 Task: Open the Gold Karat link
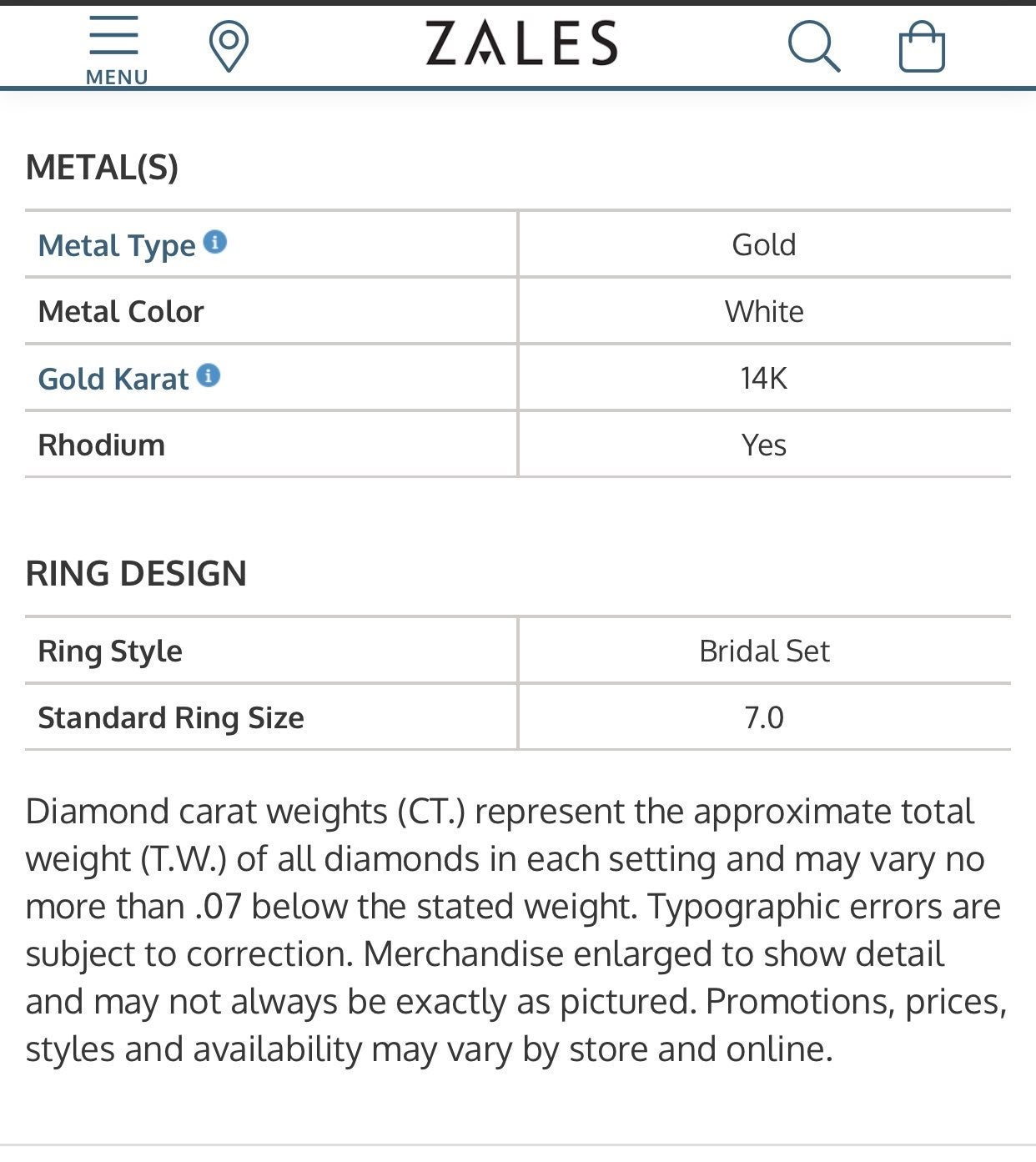click(x=113, y=379)
